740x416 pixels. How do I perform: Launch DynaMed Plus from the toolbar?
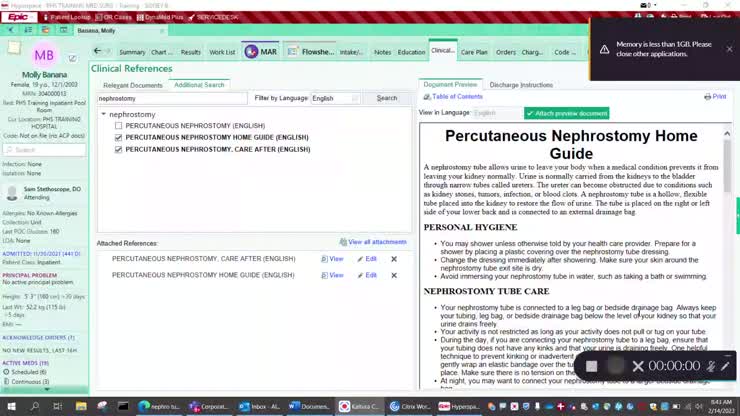(x=160, y=17)
